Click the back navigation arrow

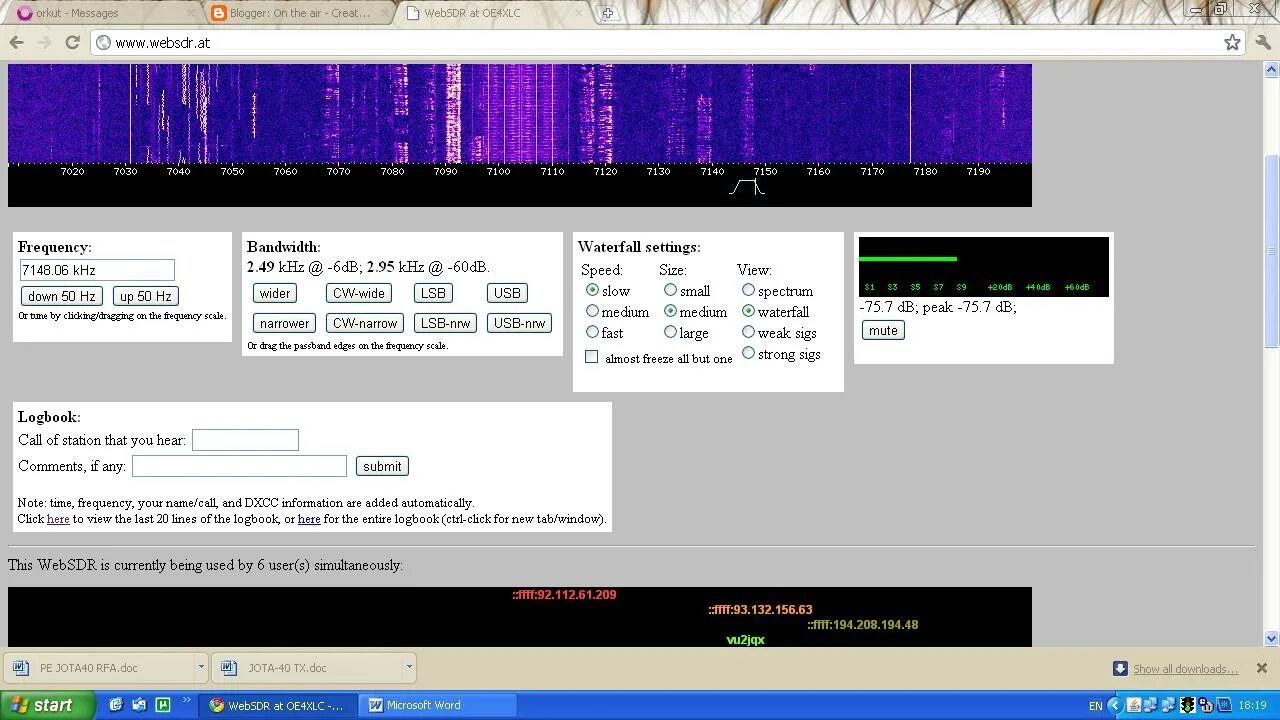pyautogui.click(x=16, y=42)
